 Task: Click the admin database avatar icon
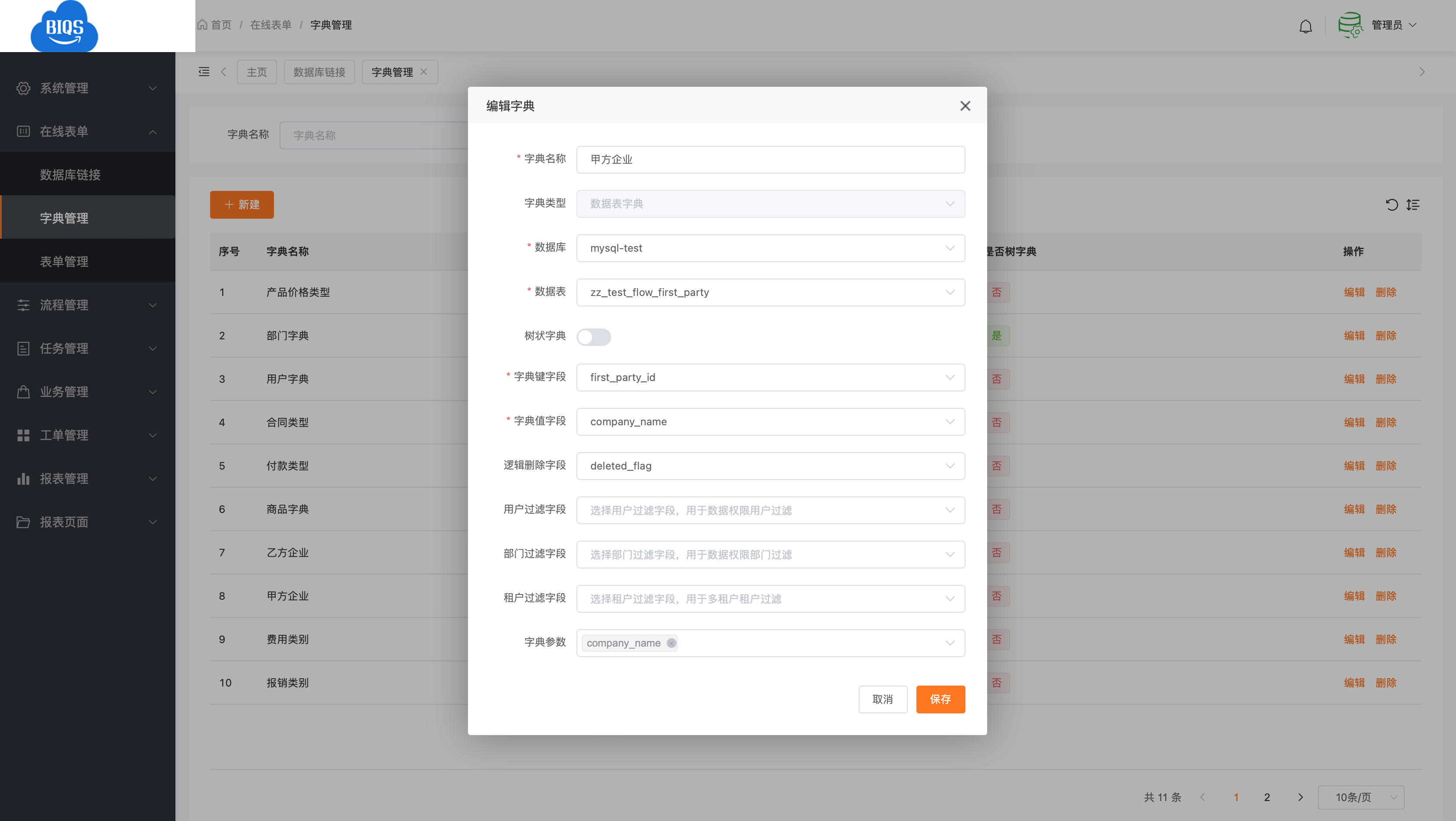point(1351,26)
